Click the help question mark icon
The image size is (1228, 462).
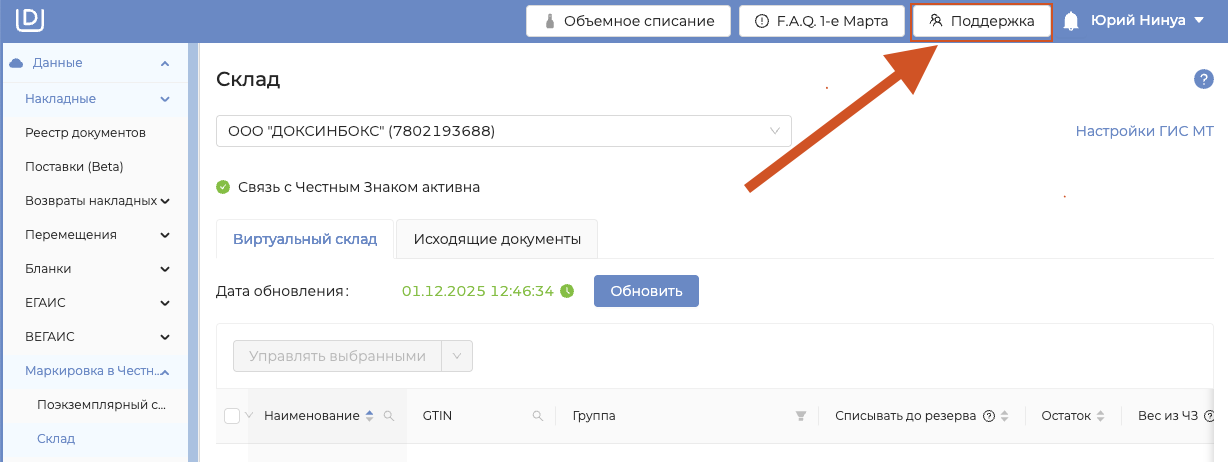point(1203,80)
